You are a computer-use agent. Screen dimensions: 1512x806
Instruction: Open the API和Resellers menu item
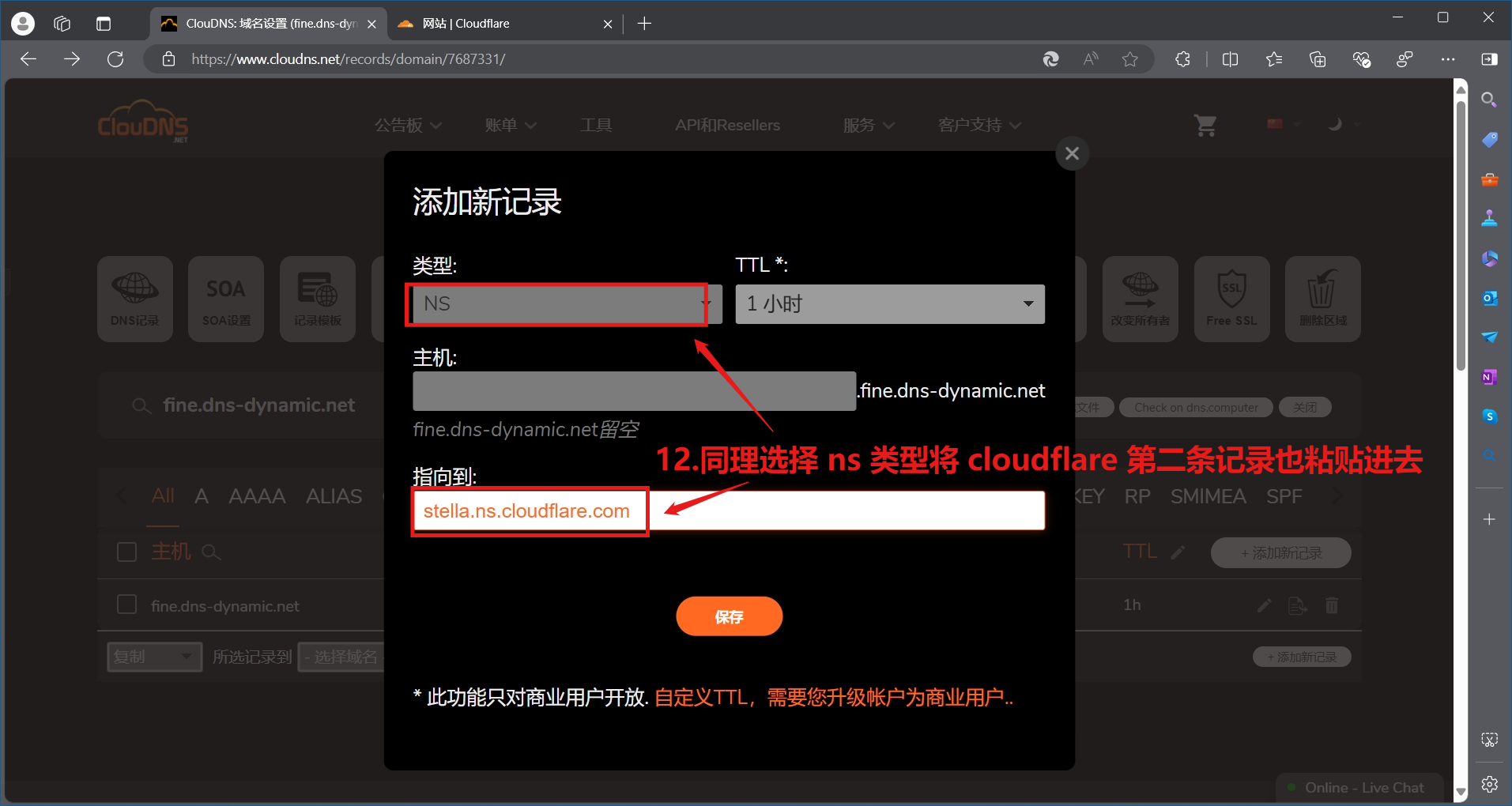pos(727,125)
